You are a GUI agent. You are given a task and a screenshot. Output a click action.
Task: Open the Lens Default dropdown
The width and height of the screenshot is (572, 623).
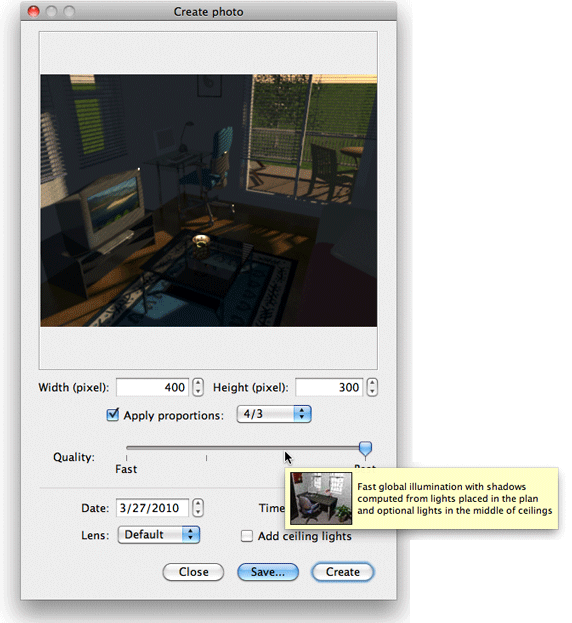click(x=158, y=535)
